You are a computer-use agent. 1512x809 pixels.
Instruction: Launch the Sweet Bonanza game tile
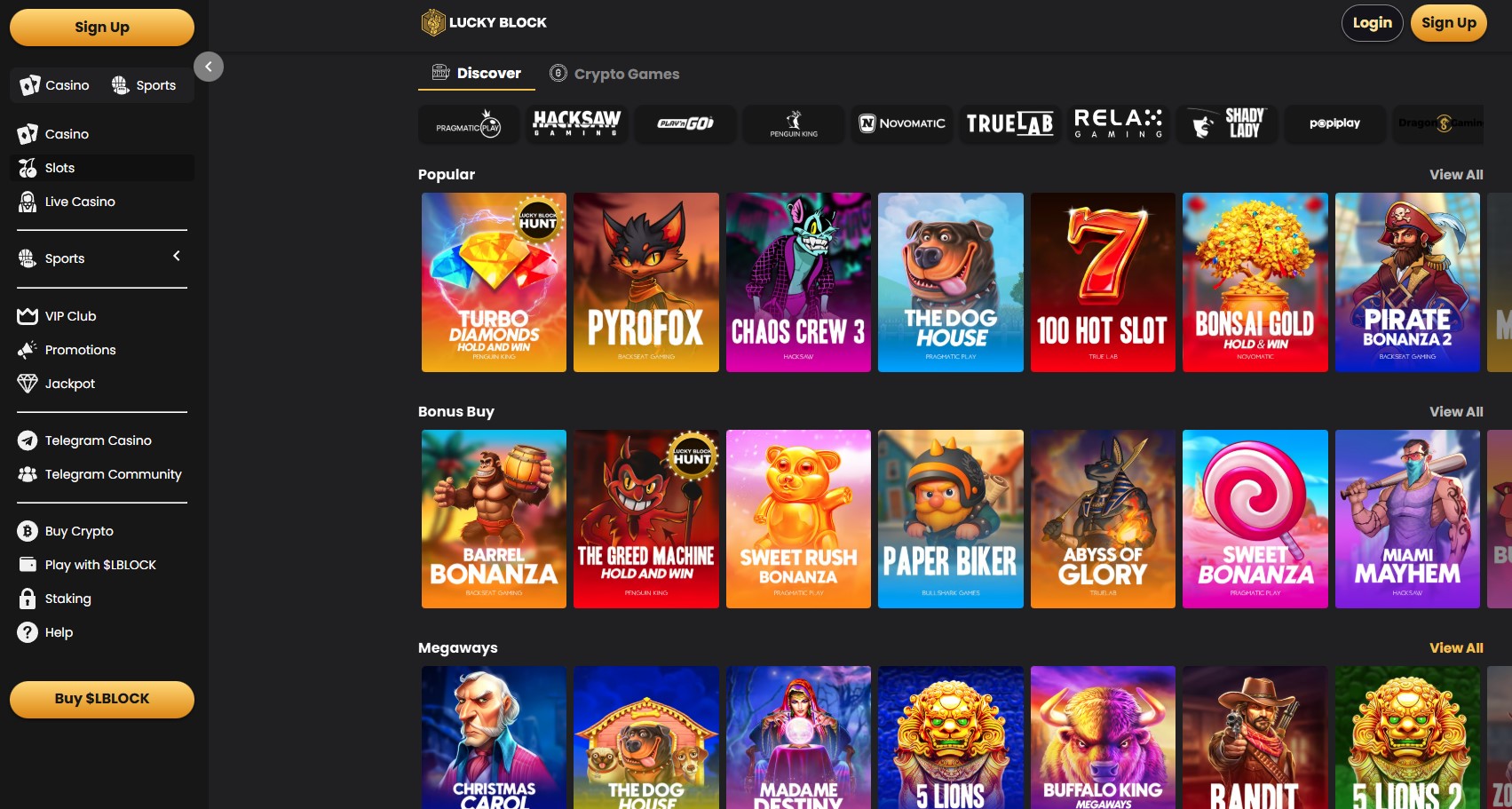point(1255,519)
